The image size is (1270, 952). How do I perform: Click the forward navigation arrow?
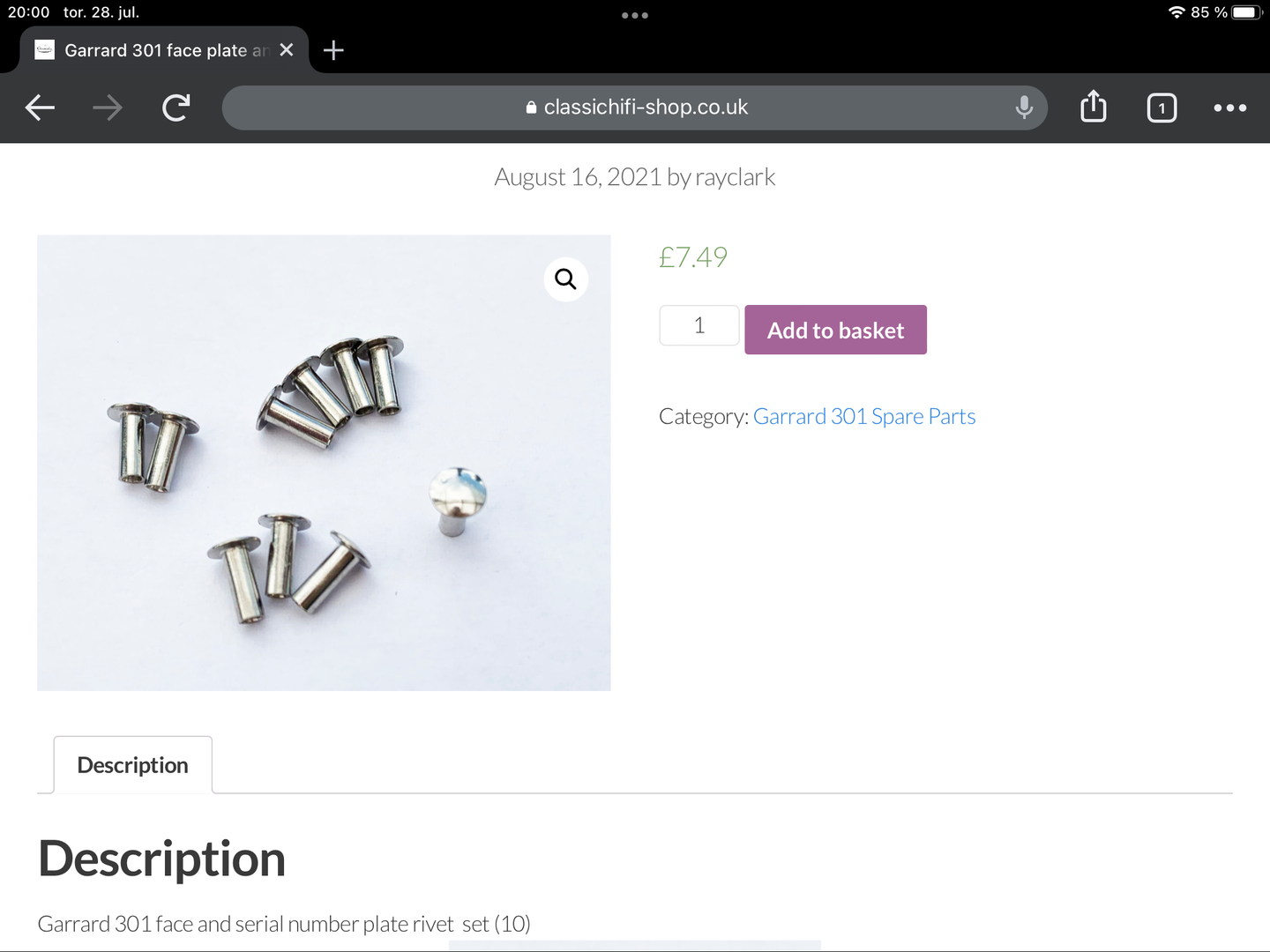click(108, 108)
